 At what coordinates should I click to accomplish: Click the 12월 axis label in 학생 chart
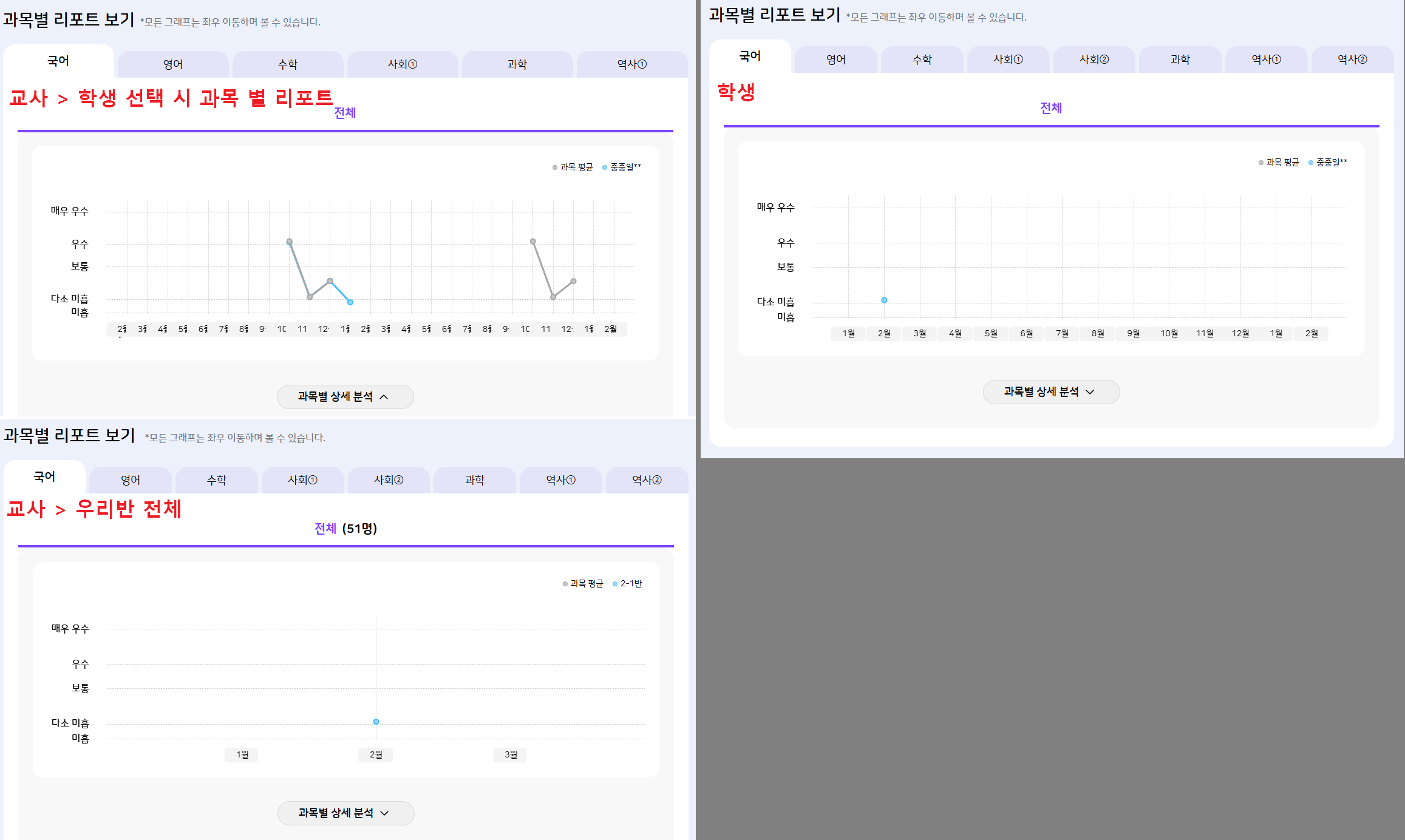[1240, 334]
